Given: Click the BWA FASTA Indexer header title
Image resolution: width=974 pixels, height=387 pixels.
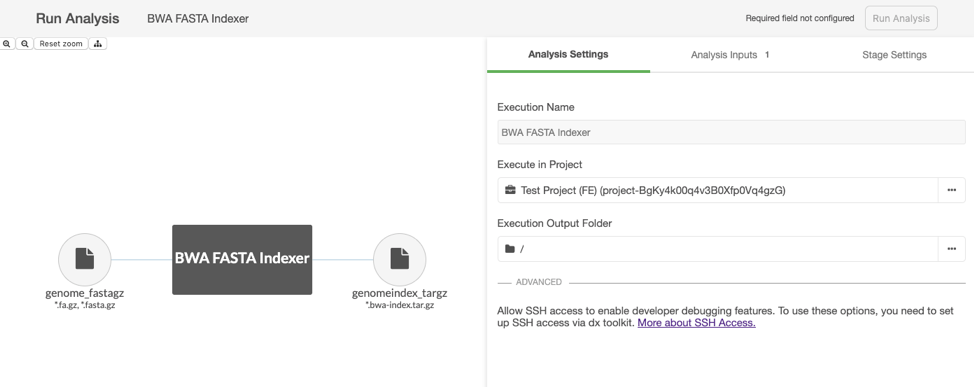Looking at the screenshot, I should click(198, 19).
